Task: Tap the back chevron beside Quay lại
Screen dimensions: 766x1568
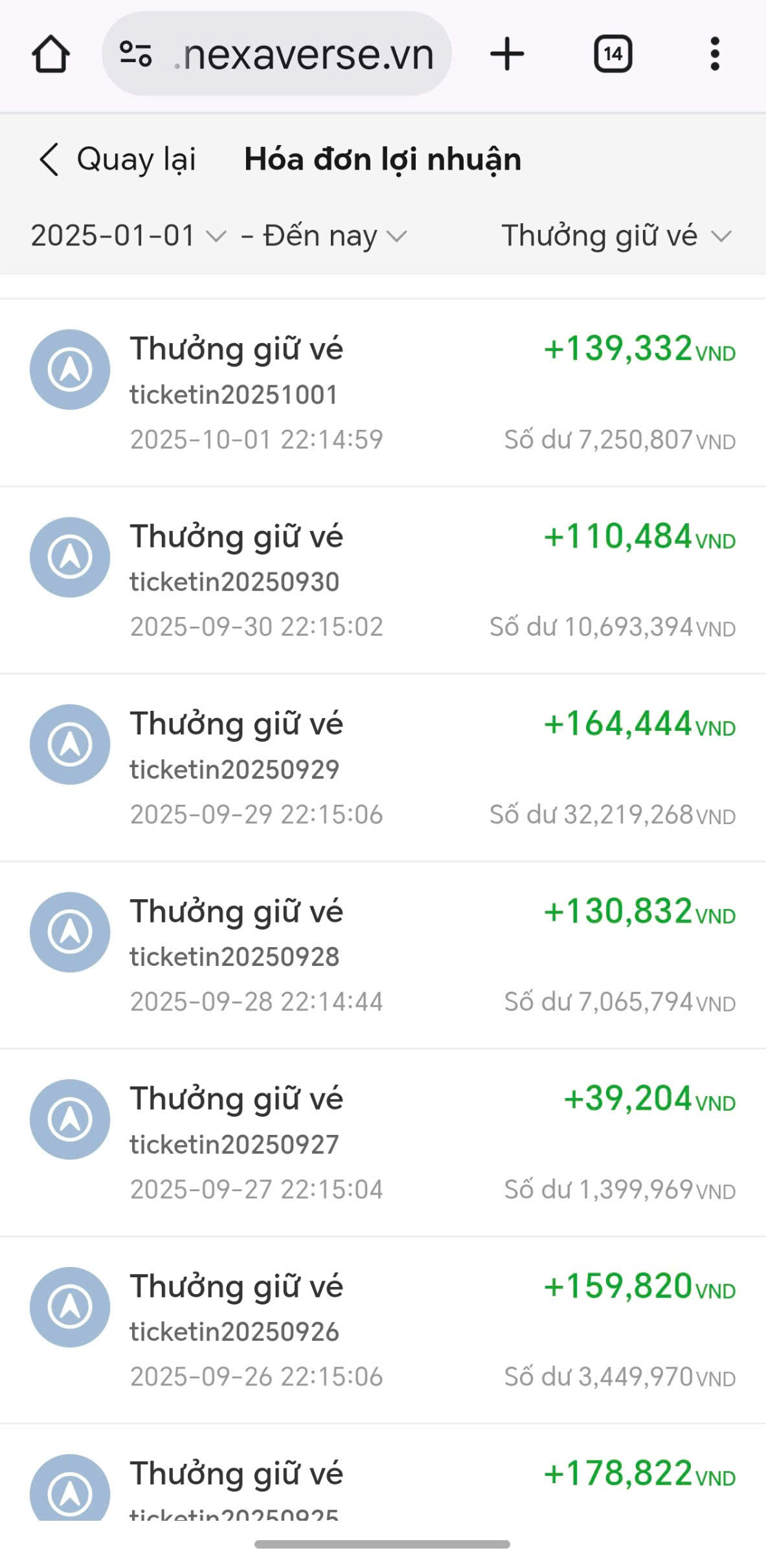Action: [49, 159]
